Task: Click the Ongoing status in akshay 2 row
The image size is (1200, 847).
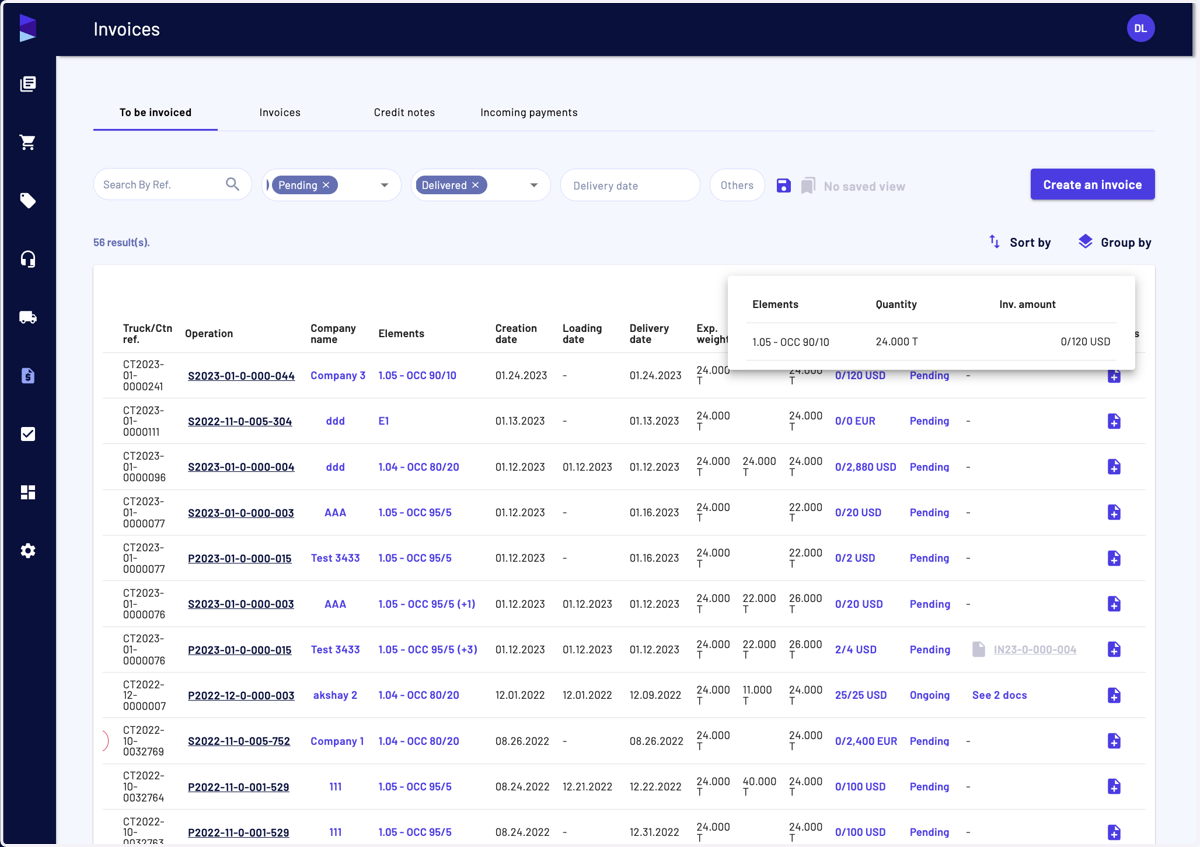Action: [930, 695]
